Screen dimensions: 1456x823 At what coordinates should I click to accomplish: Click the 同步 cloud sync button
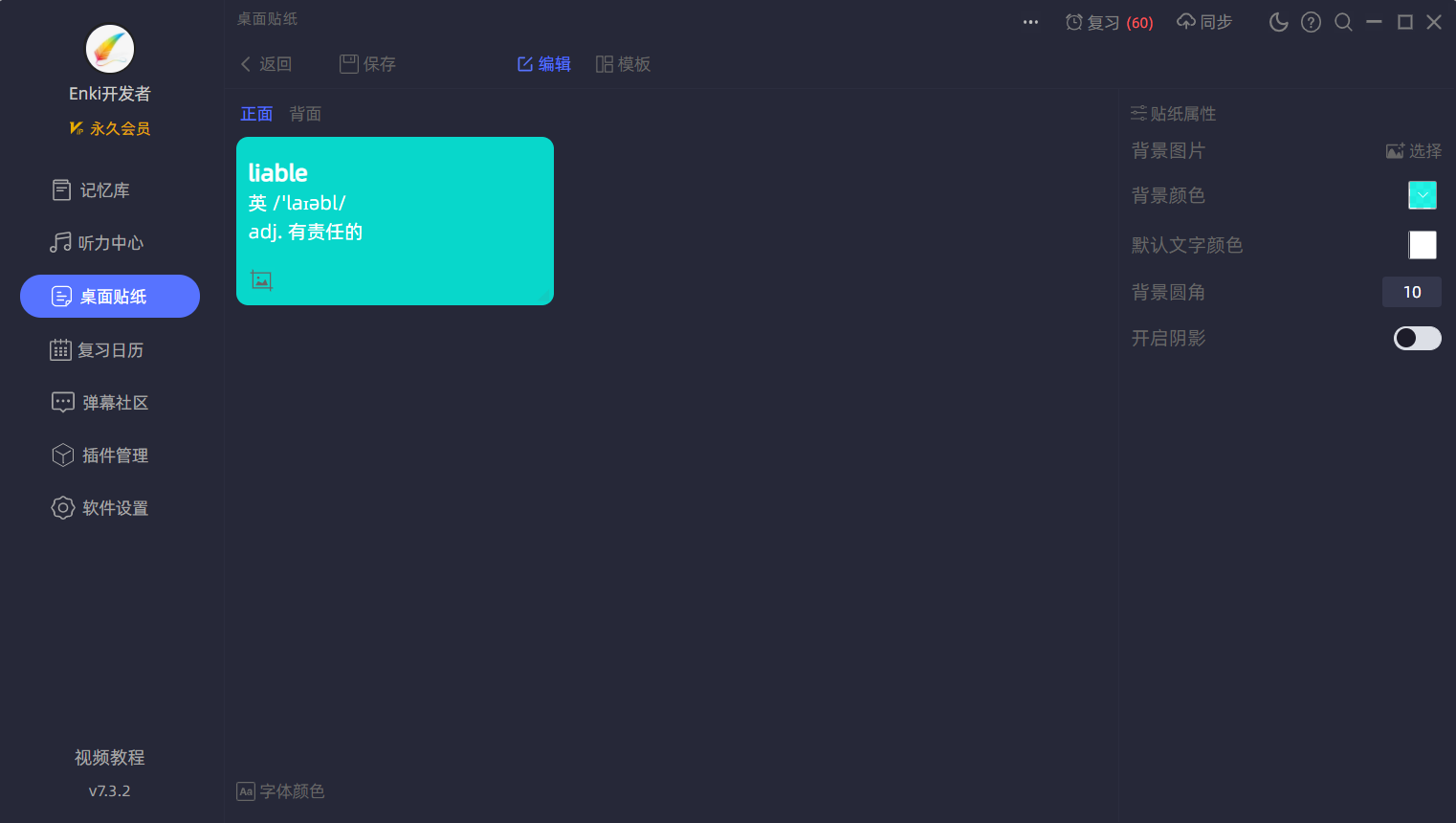[1204, 22]
